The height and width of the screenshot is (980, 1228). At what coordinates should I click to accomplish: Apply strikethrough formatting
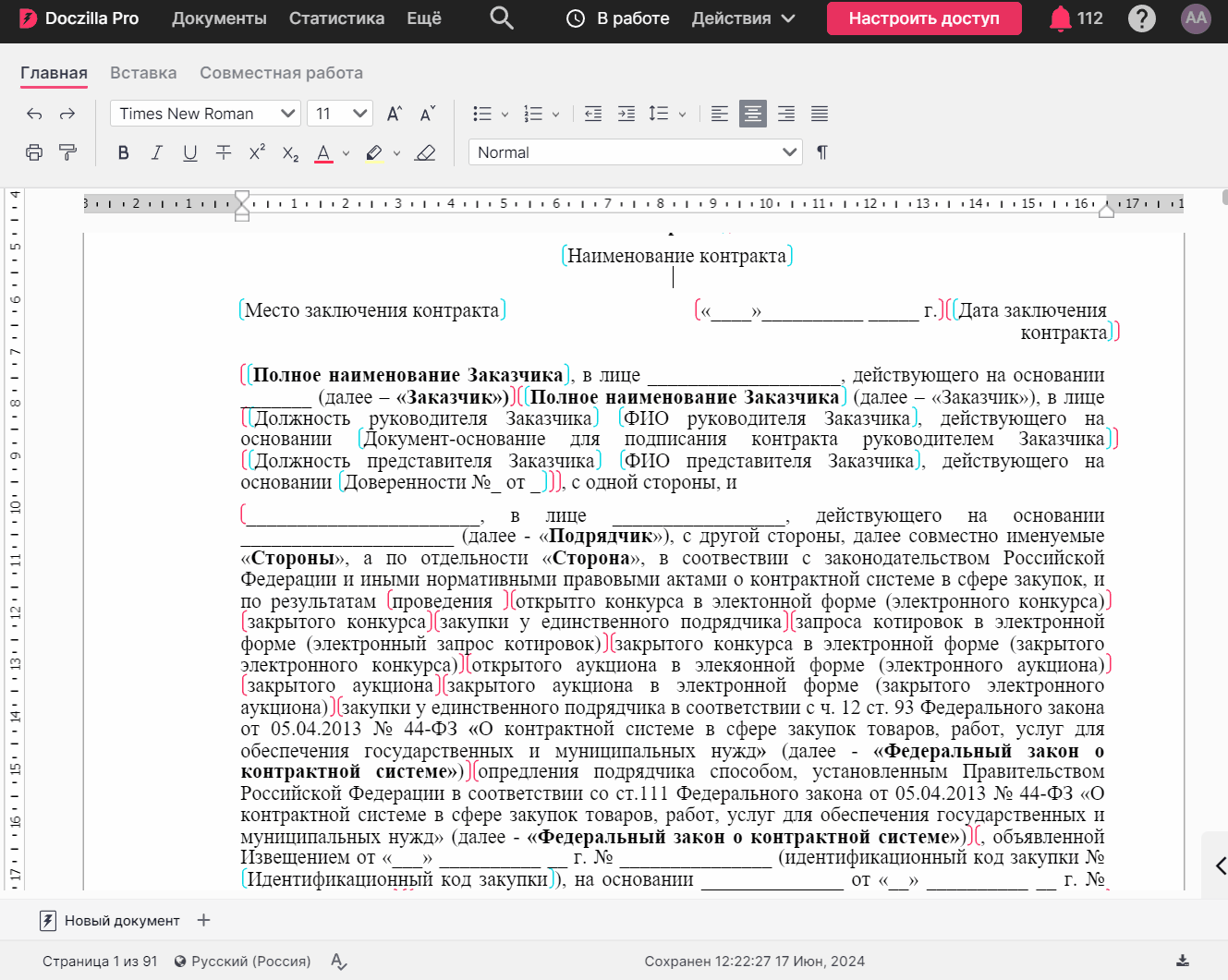coord(224,152)
